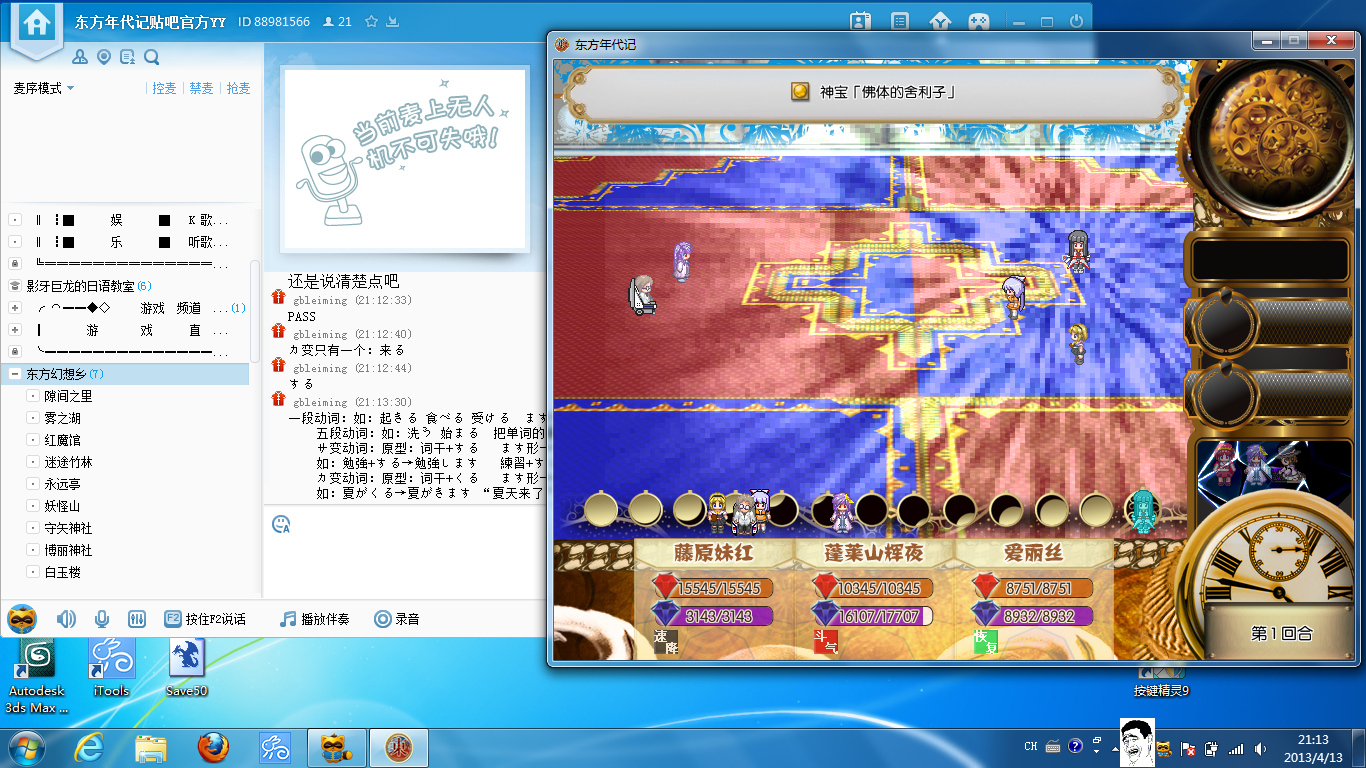Click the 速降 status icon under 藤原妹红
This screenshot has height=768, width=1366.
[665, 642]
